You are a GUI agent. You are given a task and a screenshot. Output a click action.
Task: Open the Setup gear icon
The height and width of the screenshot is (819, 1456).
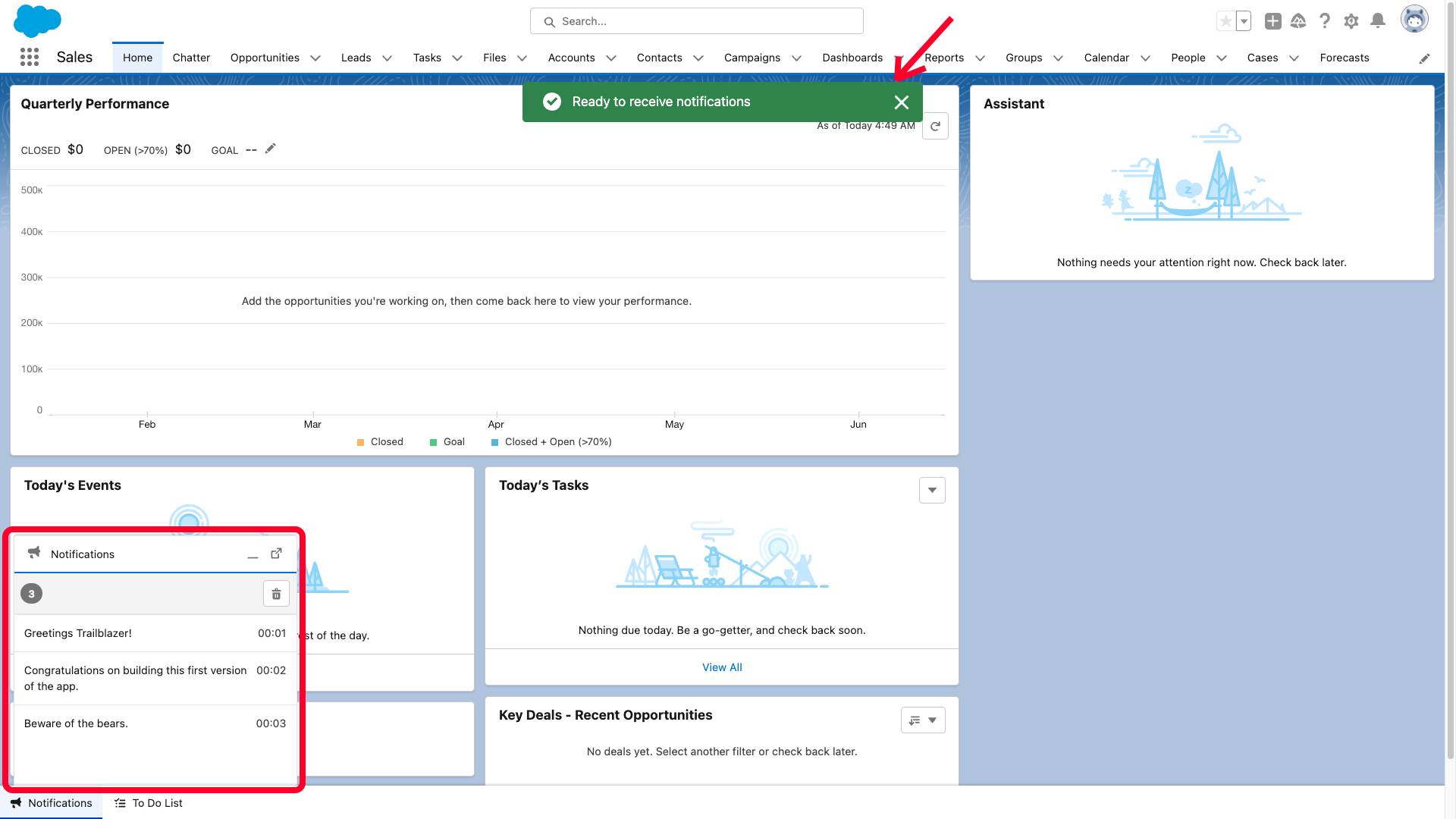coord(1351,21)
